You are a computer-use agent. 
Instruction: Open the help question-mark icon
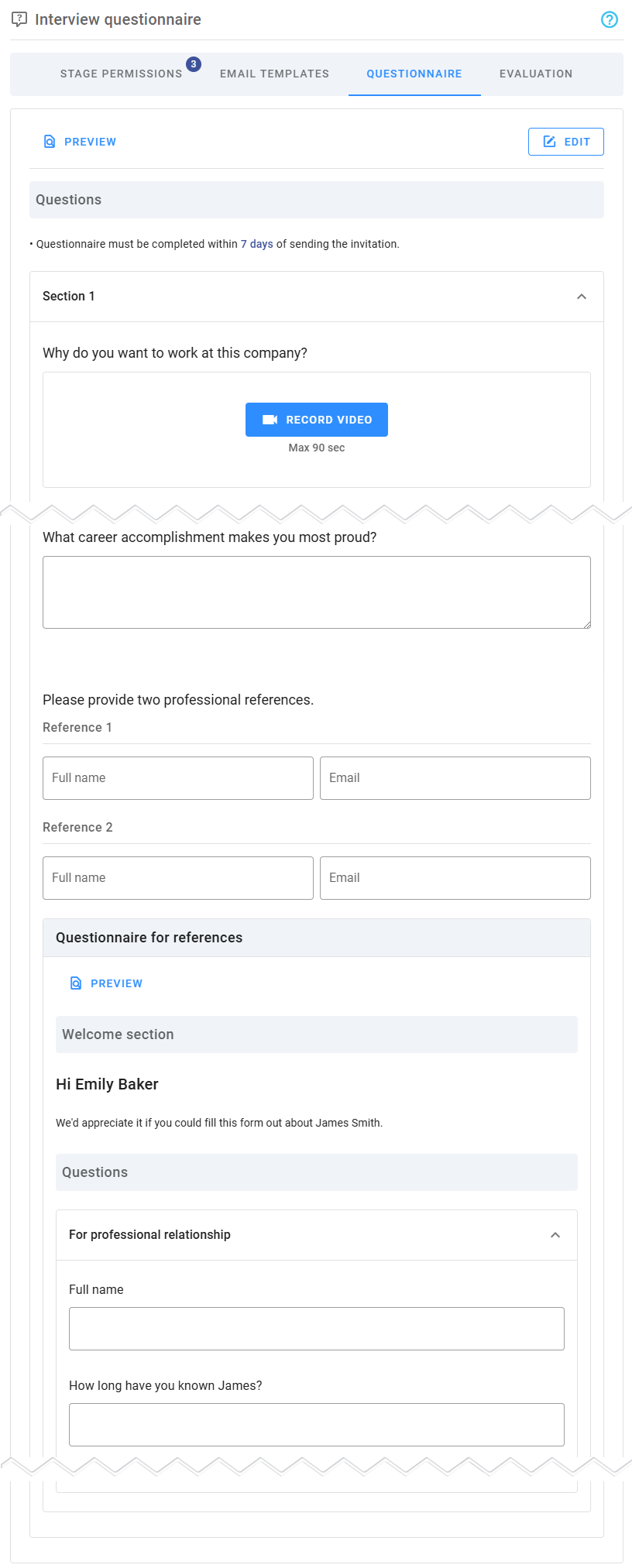coord(610,19)
